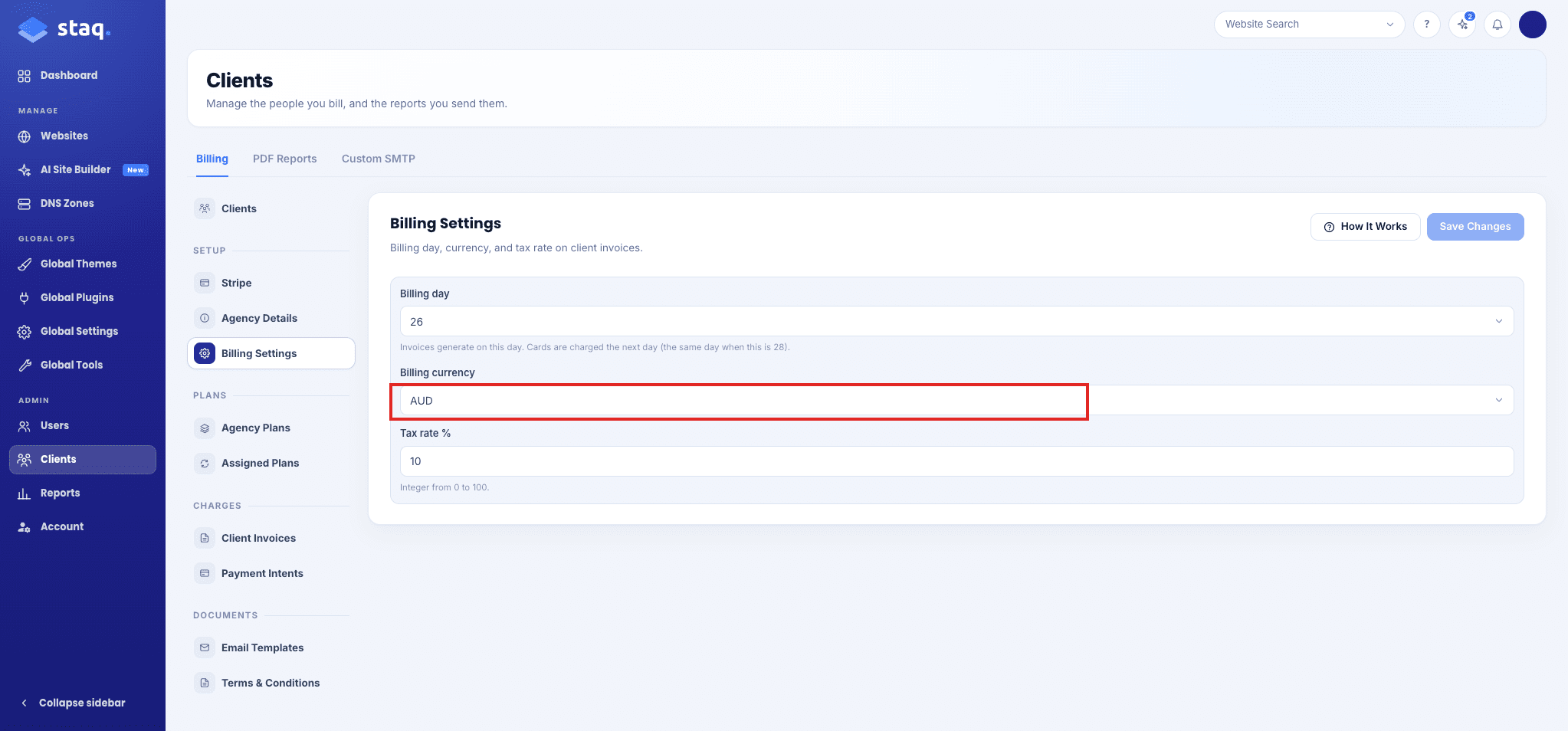This screenshot has width=1568, height=731.
Task: Open Payment Intents
Action: tap(271, 573)
